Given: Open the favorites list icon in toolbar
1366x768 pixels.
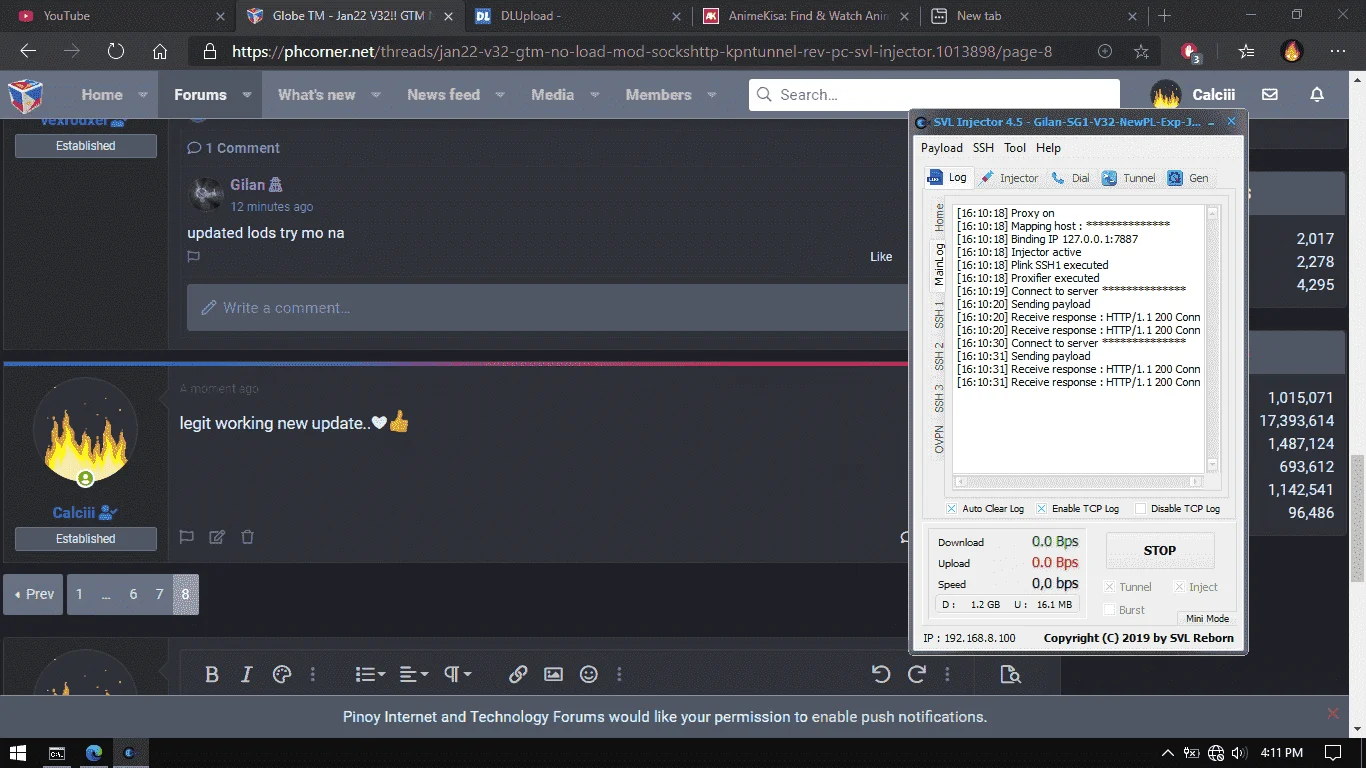Looking at the screenshot, I should 1246,52.
